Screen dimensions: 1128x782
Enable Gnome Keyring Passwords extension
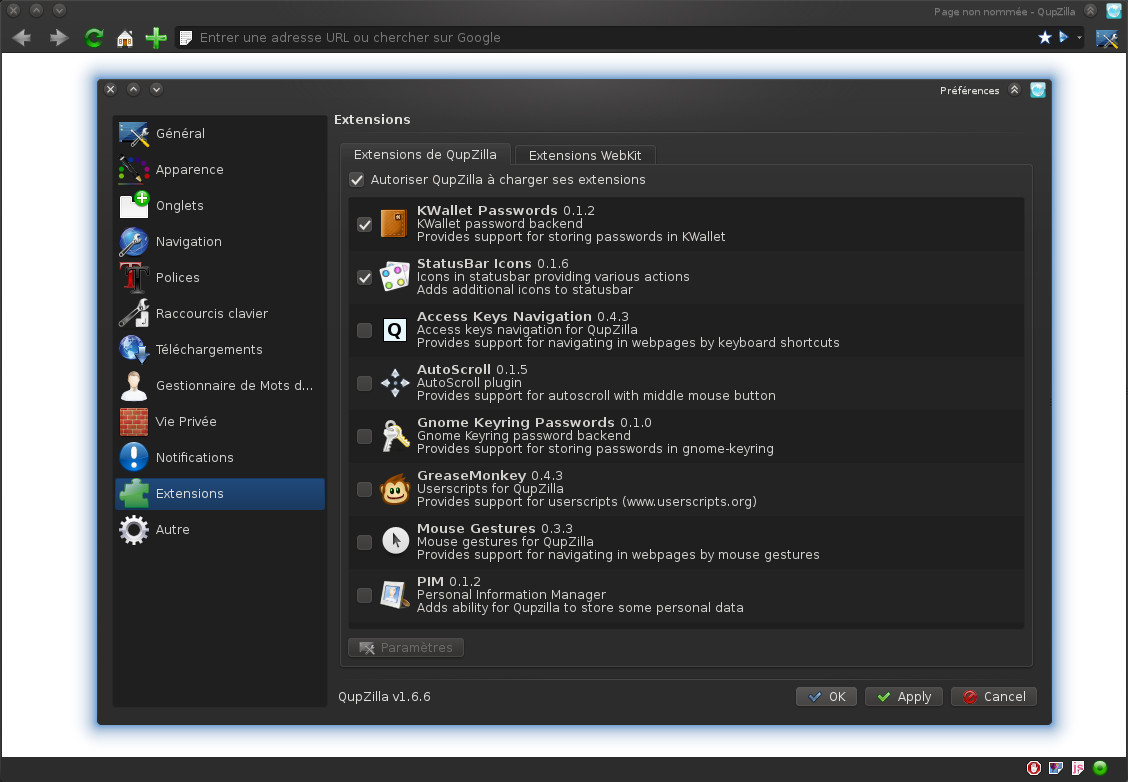tap(365, 437)
